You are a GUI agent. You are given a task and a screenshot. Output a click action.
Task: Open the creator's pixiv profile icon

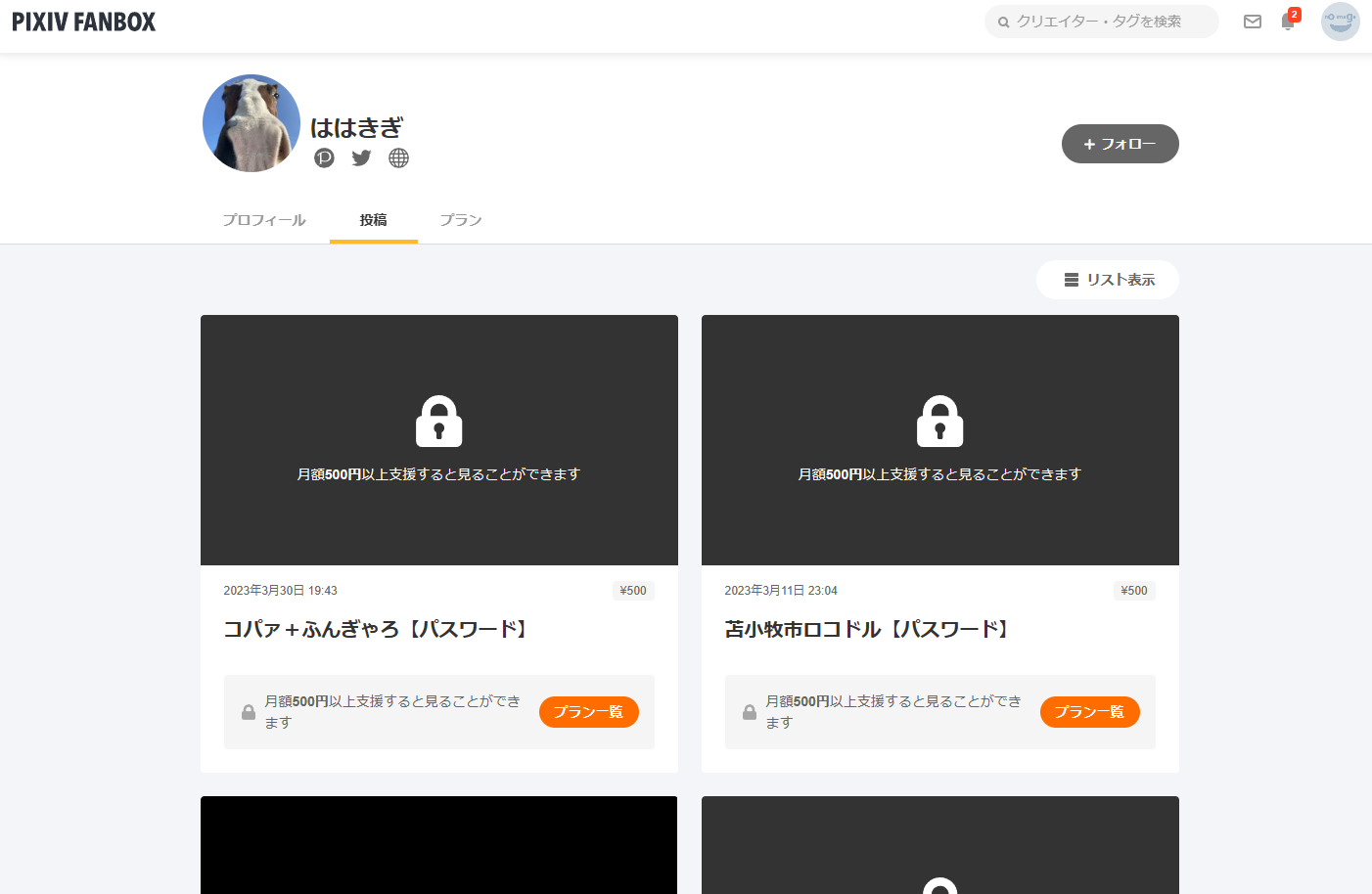(324, 157)
